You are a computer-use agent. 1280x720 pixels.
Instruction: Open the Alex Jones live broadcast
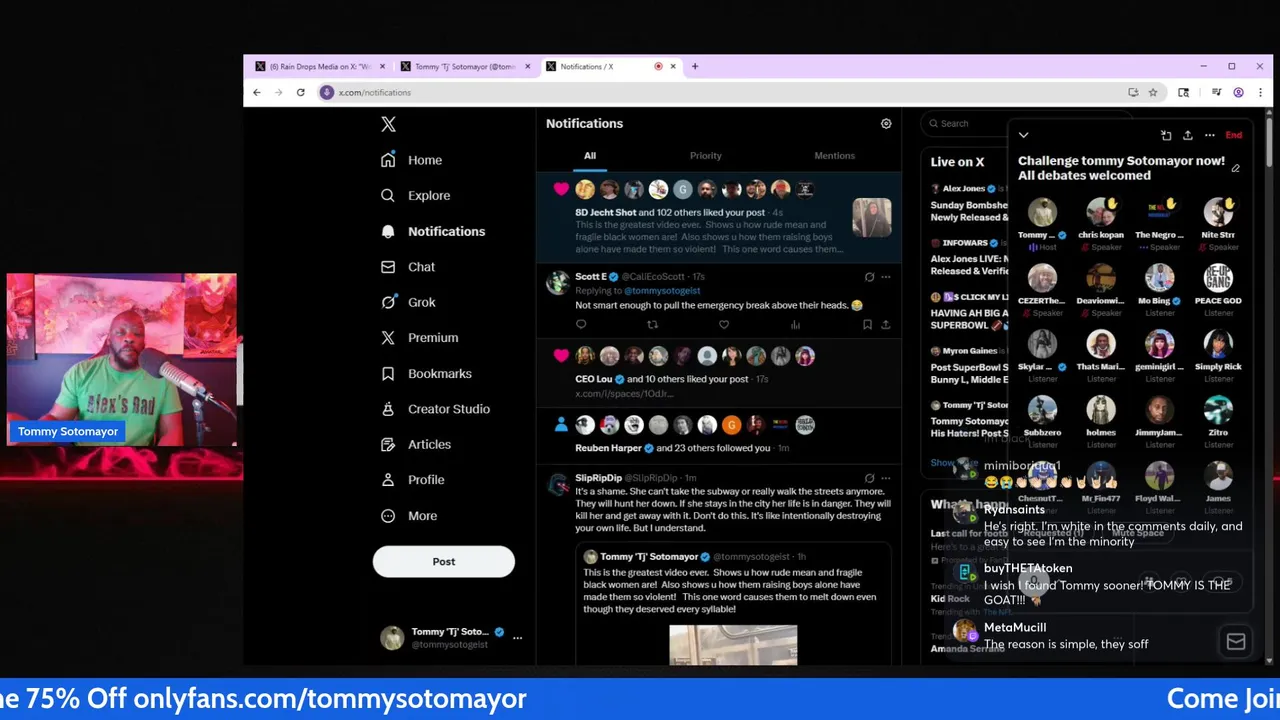(x=969, y=203)
